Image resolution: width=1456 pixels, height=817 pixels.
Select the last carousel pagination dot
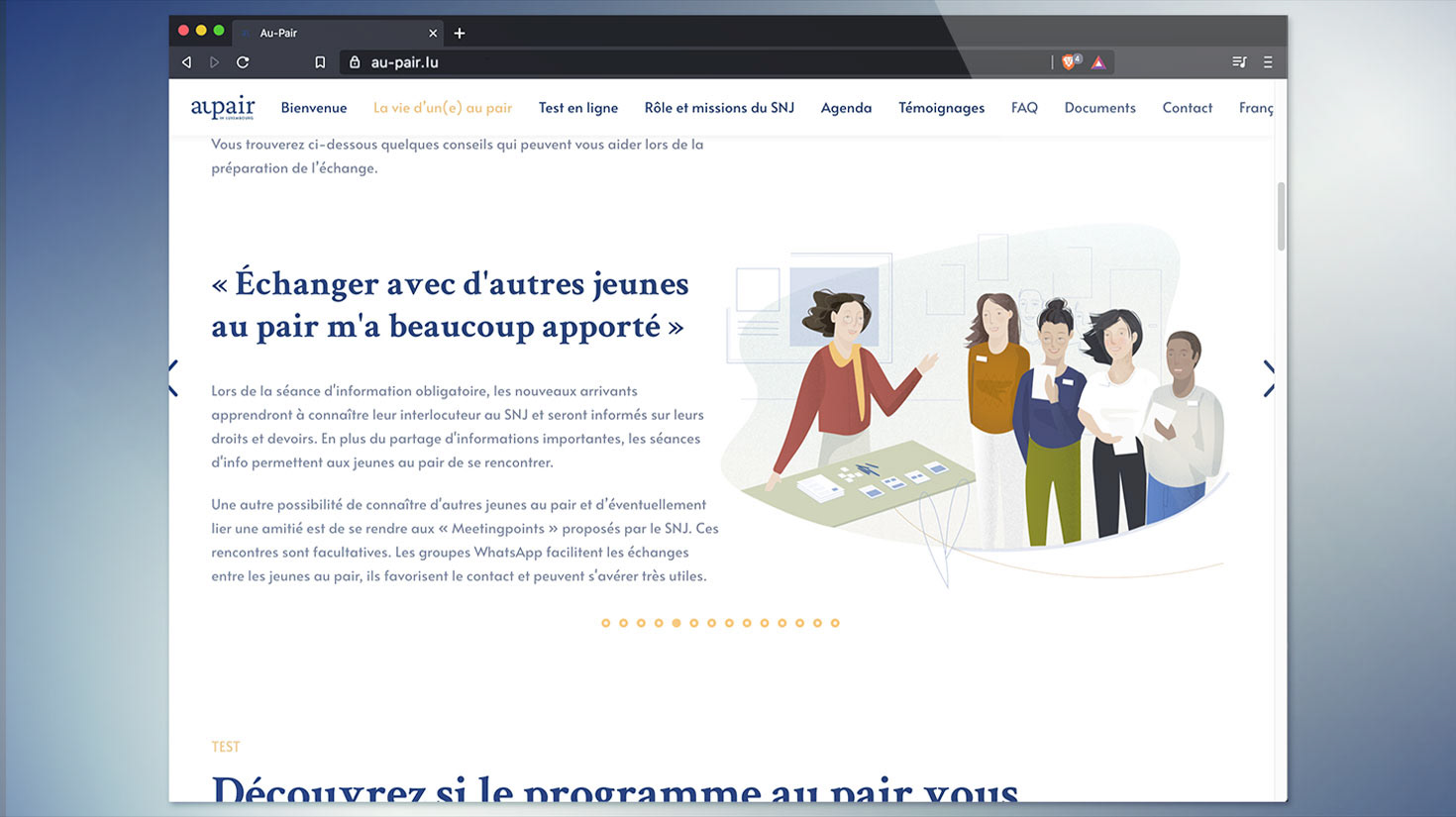[835, 623]
